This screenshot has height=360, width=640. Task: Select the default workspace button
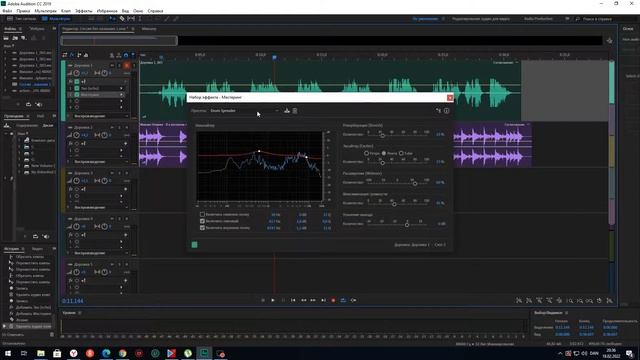(425, 19)
